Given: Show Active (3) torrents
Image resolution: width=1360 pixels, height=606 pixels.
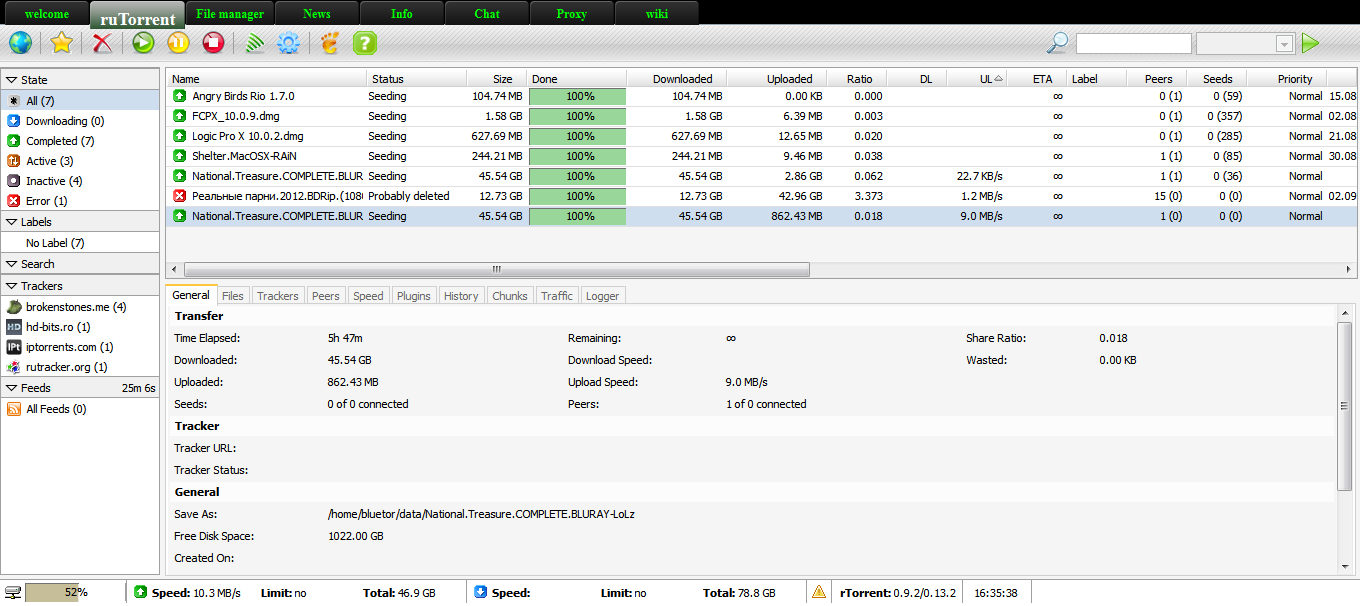Looking at the screenshot, I should coord(80,161).
